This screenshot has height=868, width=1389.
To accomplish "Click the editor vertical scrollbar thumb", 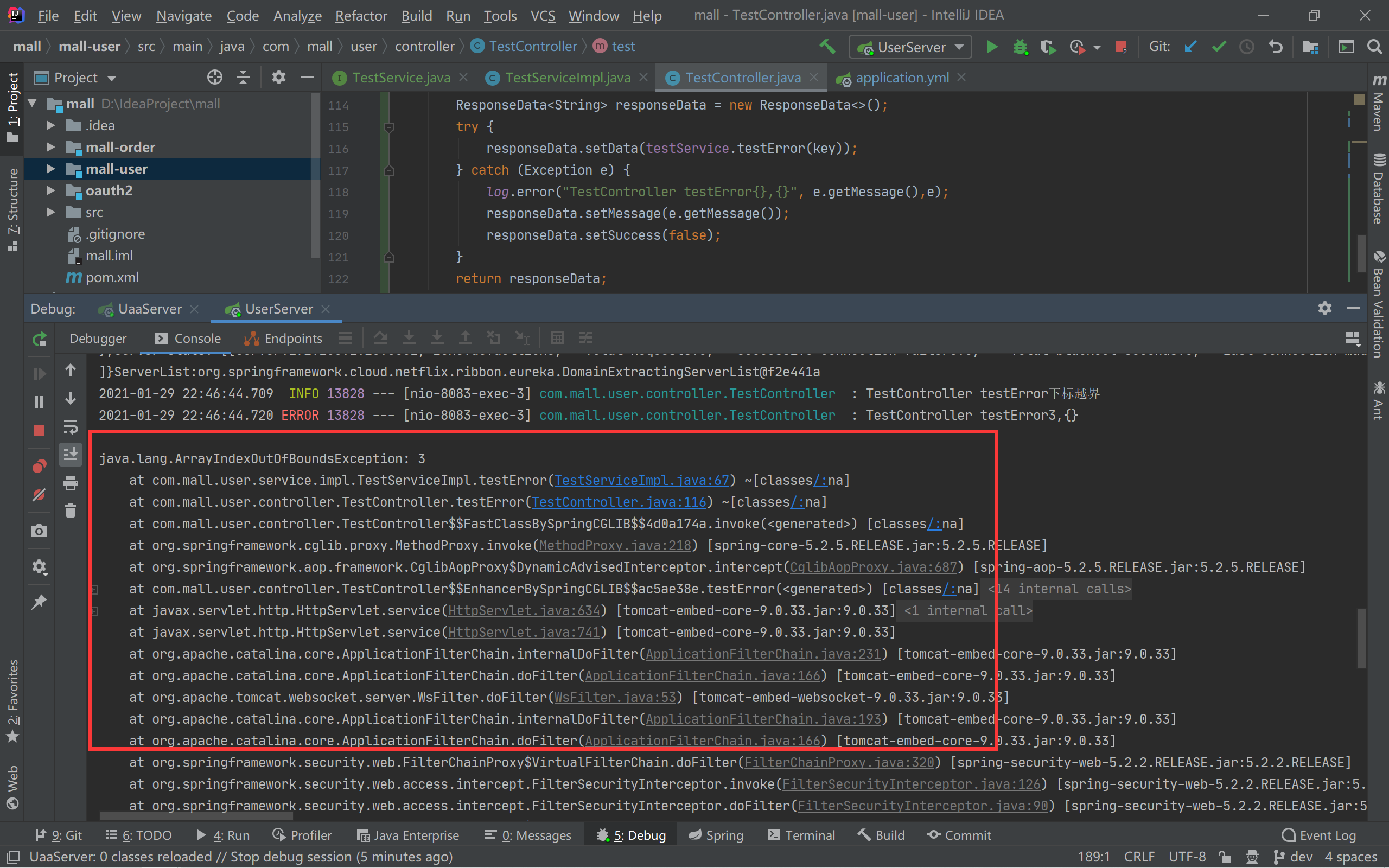I will (1361, 253).
